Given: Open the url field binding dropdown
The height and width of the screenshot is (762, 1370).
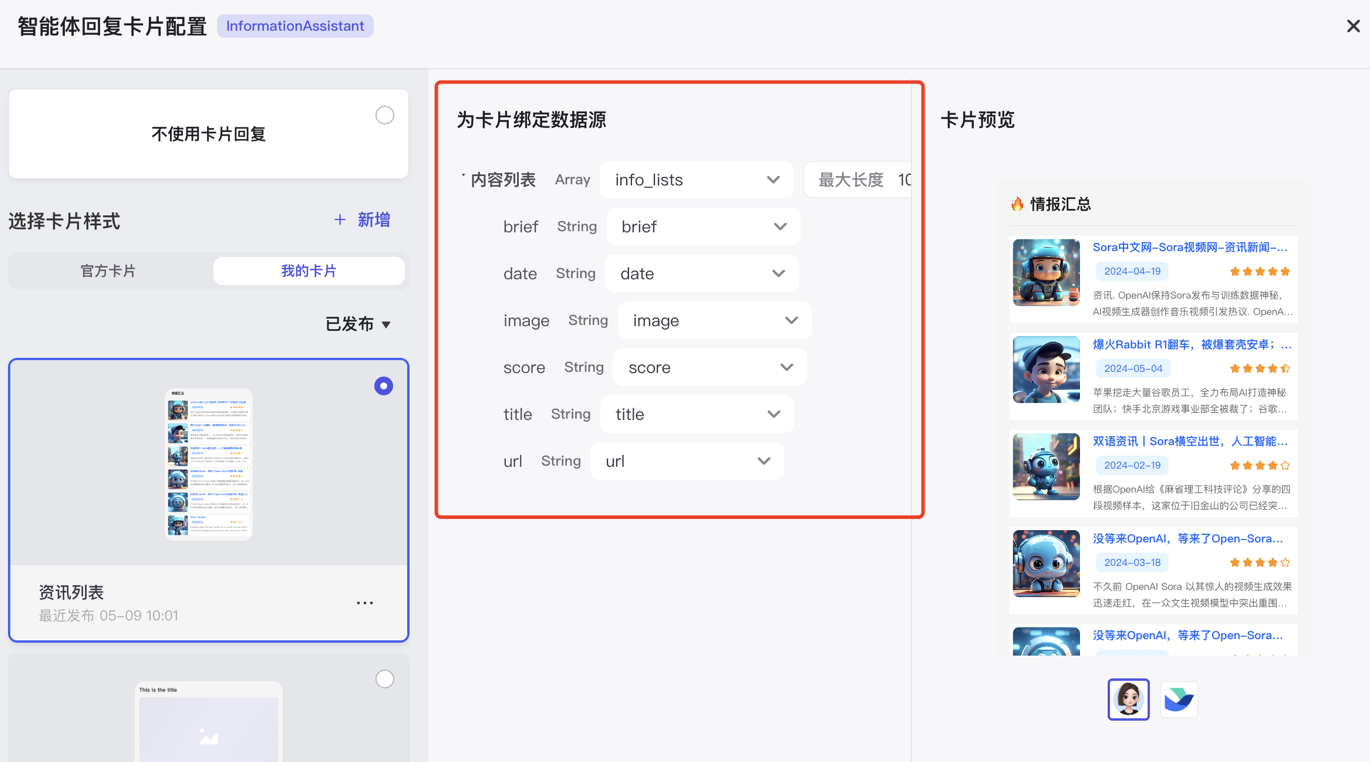Looking at the screenshot, I should (687, 462).
